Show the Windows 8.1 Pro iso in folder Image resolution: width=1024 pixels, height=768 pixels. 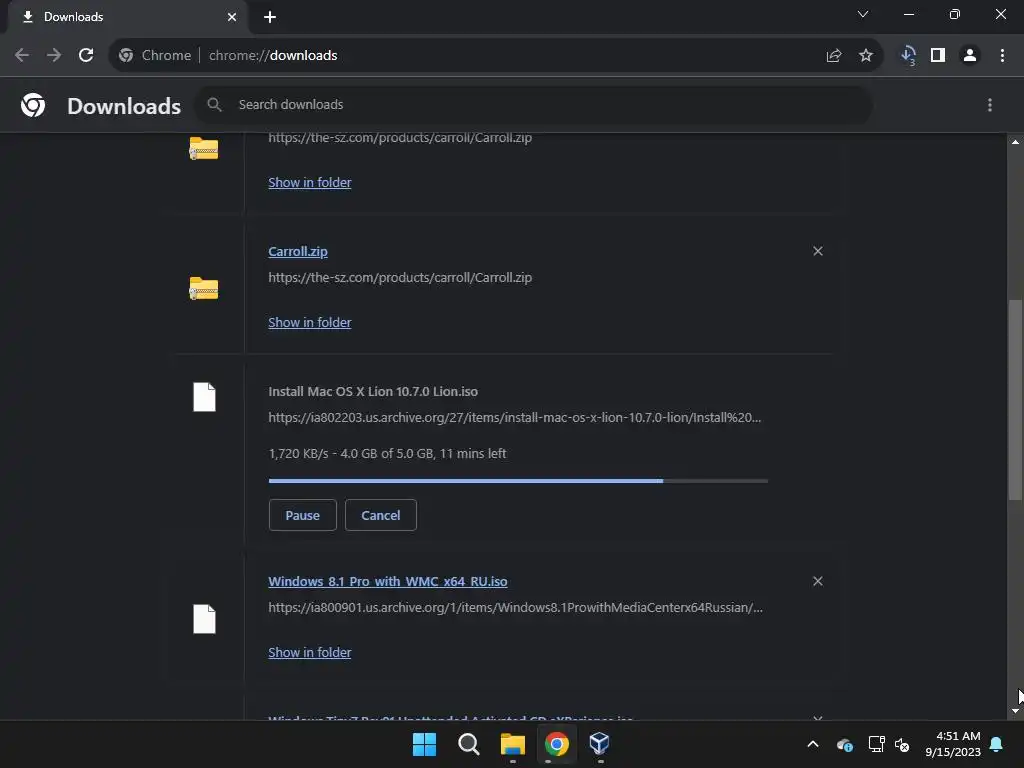click(x=310, y=652)
